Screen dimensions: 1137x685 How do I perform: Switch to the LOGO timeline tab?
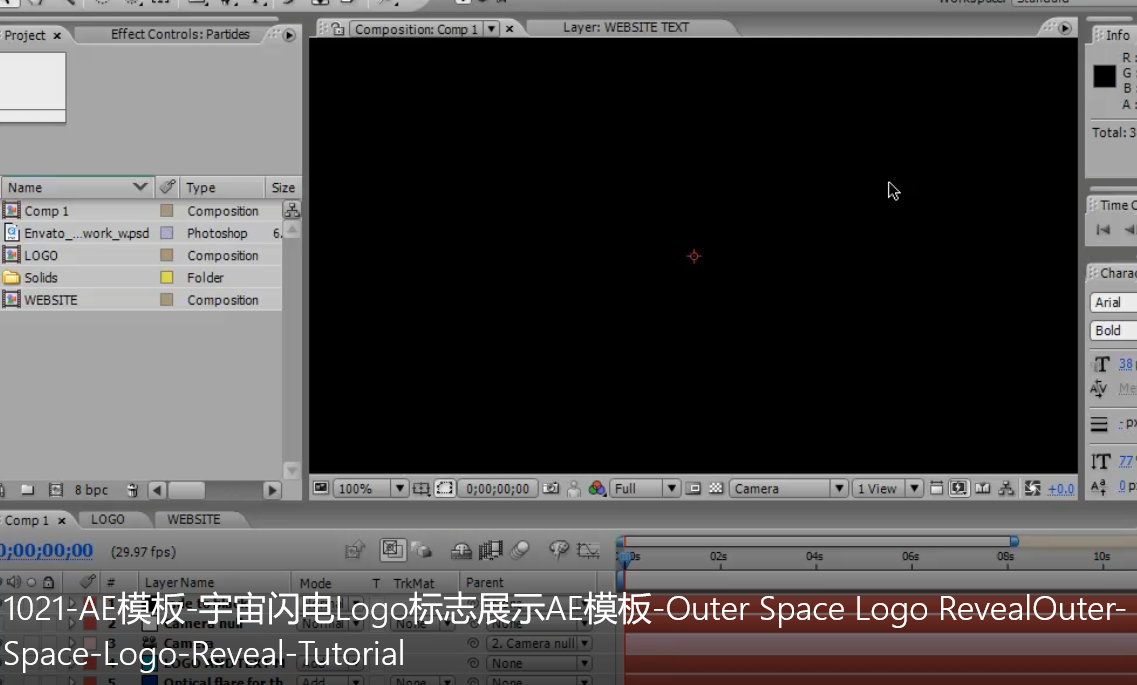coord(108,520)
